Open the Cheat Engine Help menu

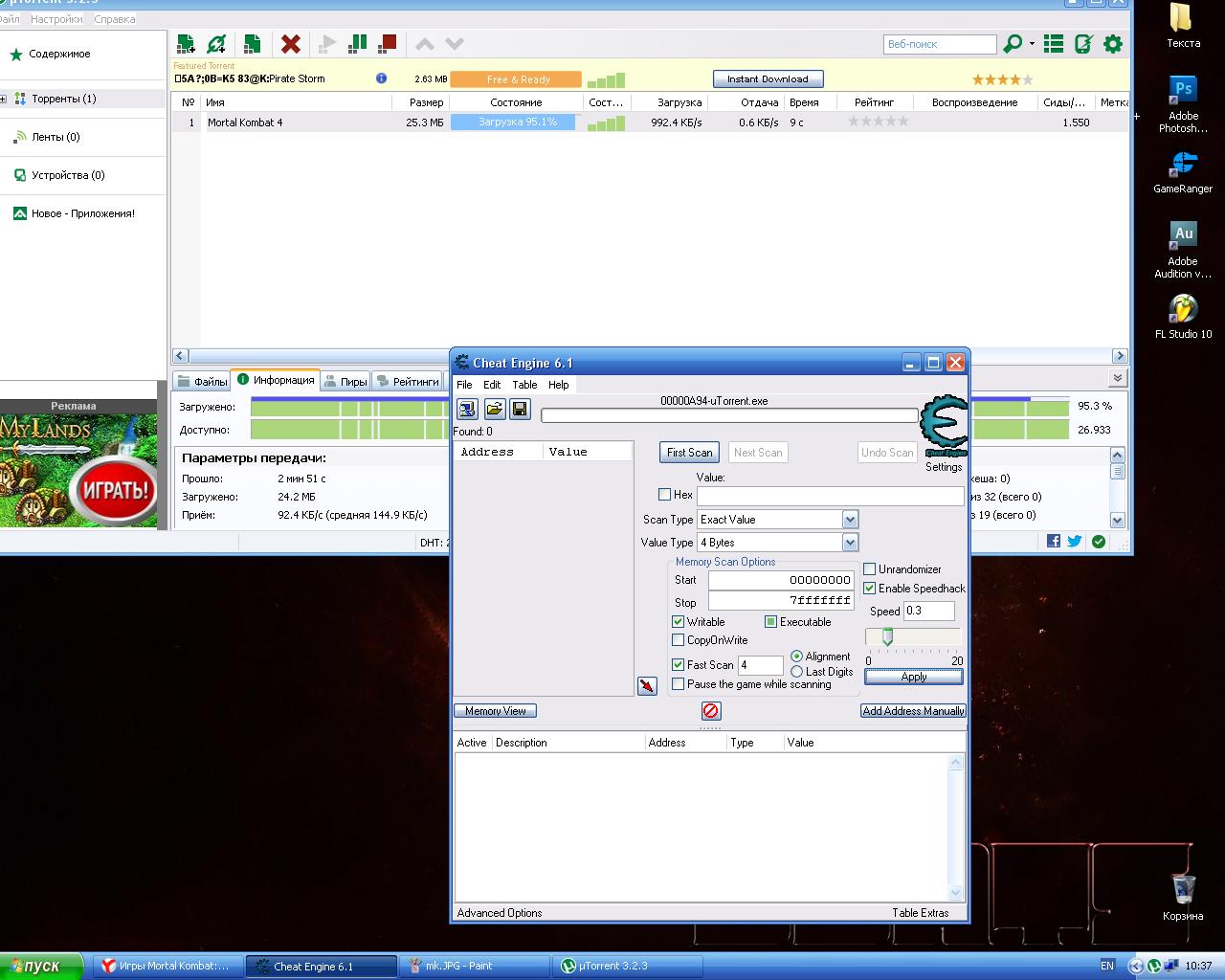pos(558,385)
